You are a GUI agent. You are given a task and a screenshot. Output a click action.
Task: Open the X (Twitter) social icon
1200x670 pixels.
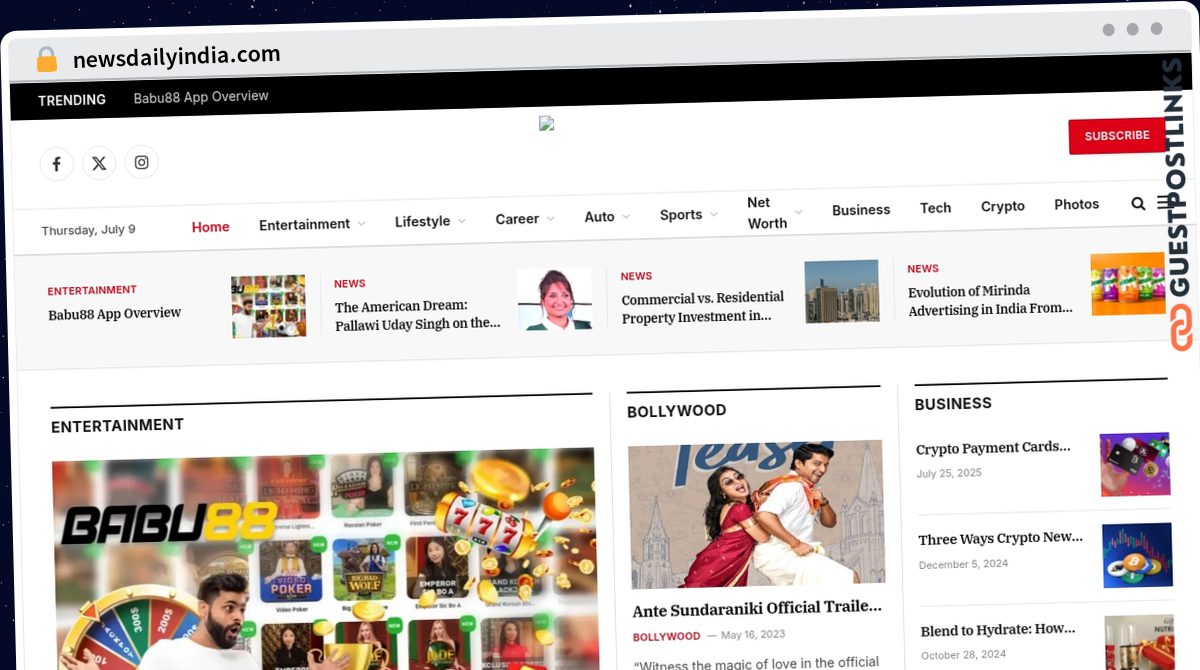tap(99, 163)
